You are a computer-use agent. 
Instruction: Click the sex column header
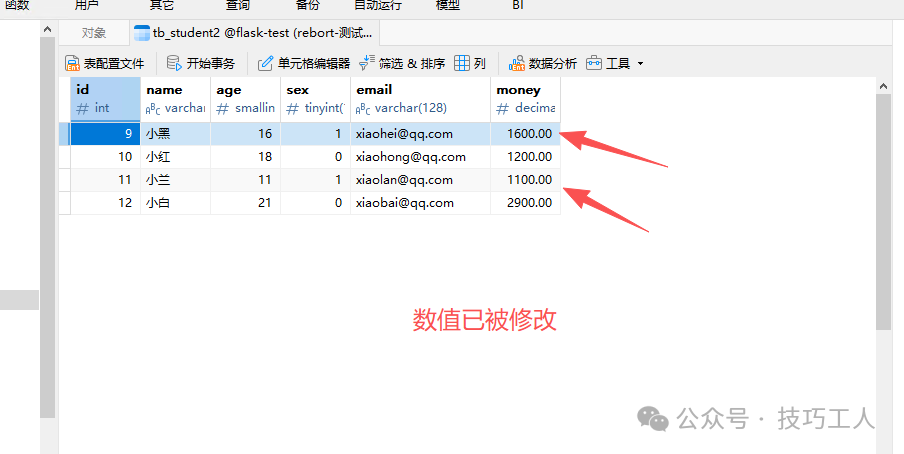[315, 99]
